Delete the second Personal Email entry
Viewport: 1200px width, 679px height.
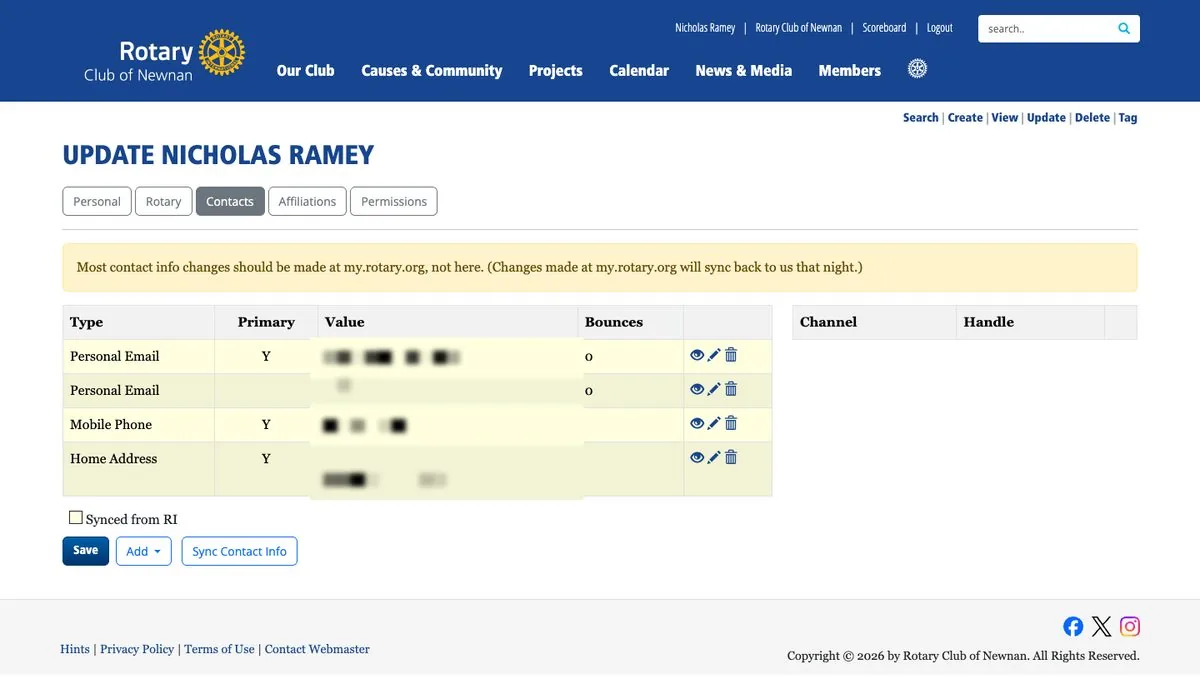point(731,389)
